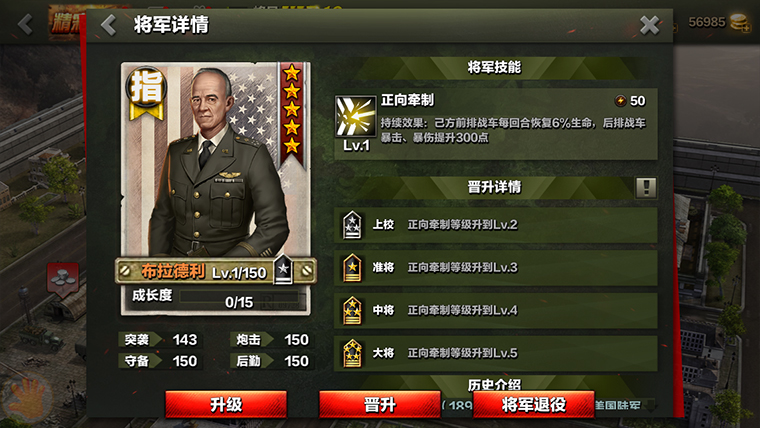The height and width of the screenshot is (428, 760).
Task: Select the 准将 rank insignia icon
Action: tap(352, 268)
